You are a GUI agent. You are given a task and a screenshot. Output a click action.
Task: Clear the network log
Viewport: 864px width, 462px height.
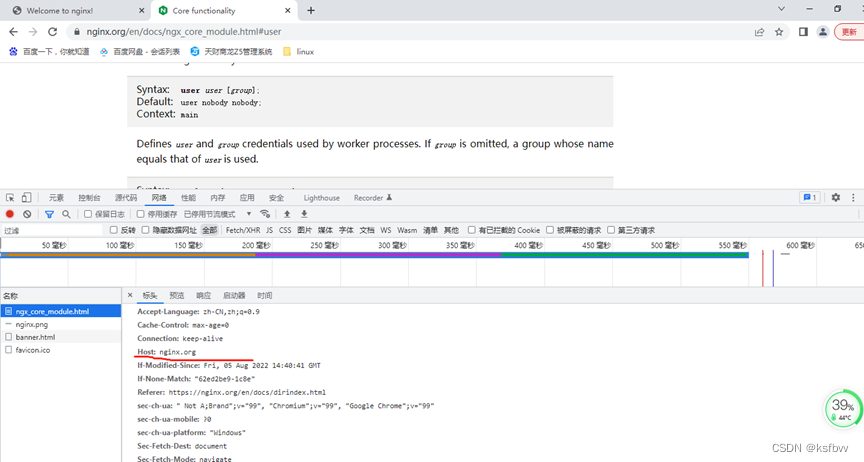coord(27,214)
